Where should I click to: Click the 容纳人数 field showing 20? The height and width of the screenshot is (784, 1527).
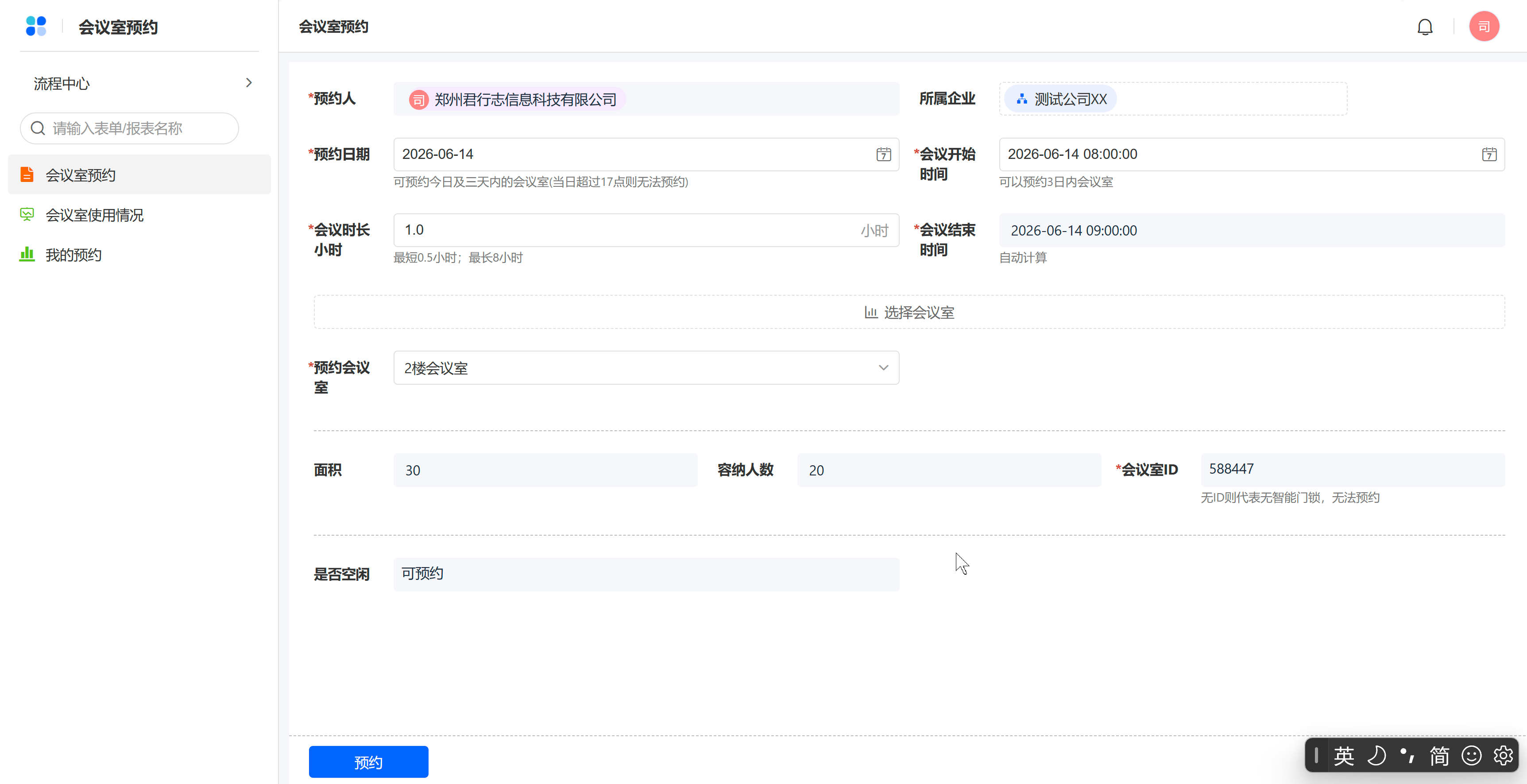tap(948, 470)
